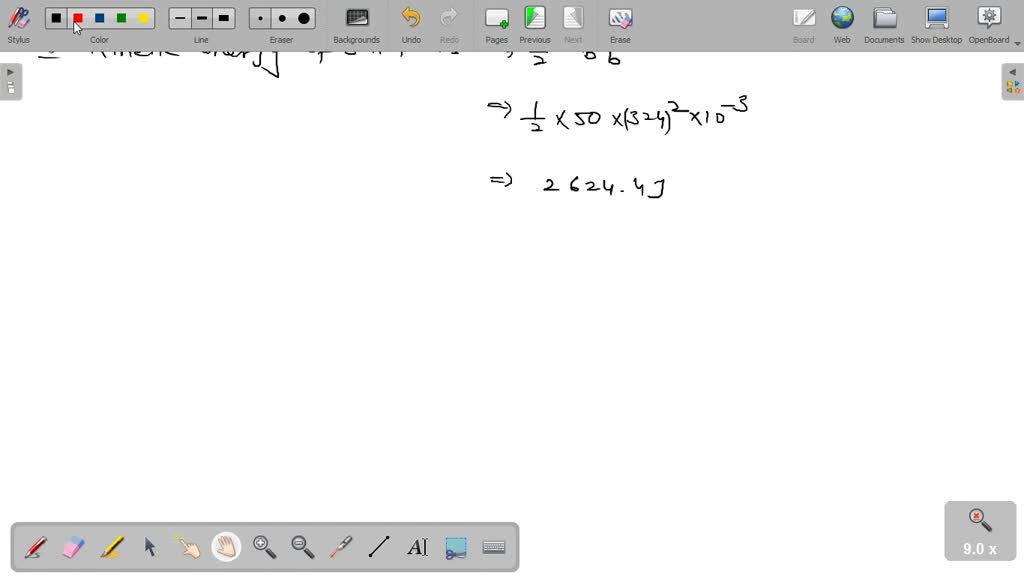Screen dimensions: 1024x576
Task: Activate the Laser pointer tool
Action: click(340, 546)
